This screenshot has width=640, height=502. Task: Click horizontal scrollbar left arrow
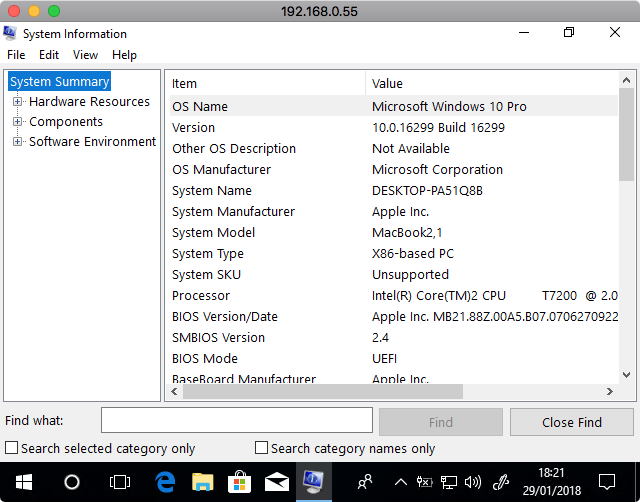pos(174,391)
